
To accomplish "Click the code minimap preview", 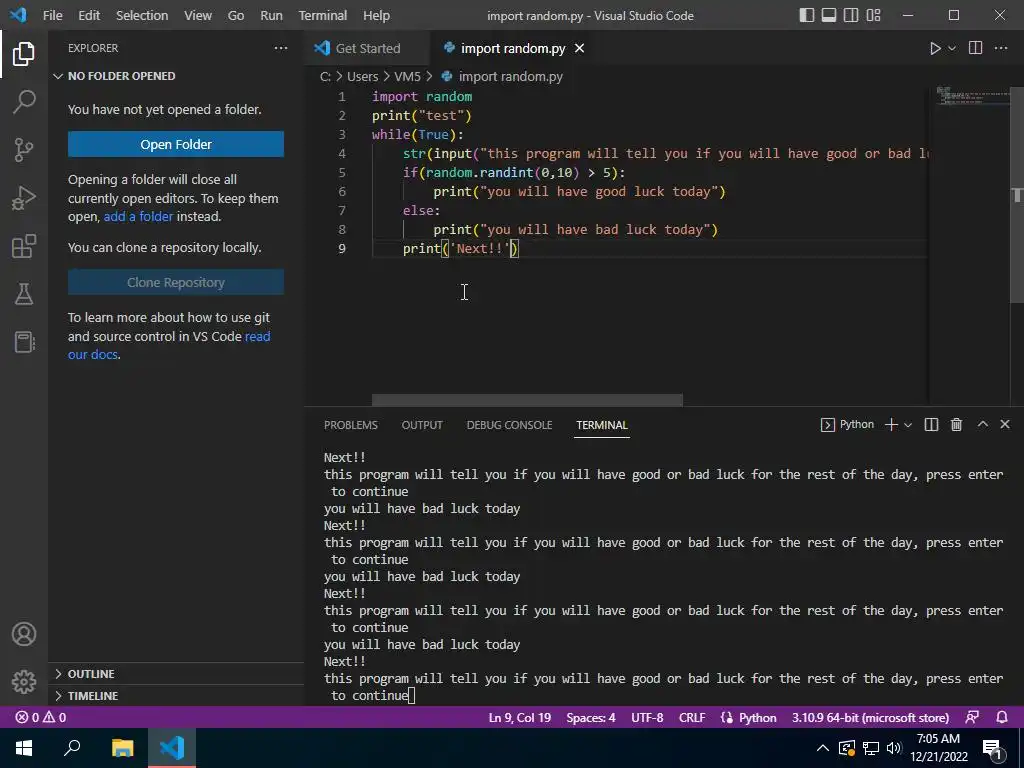I will click(973, 95).
